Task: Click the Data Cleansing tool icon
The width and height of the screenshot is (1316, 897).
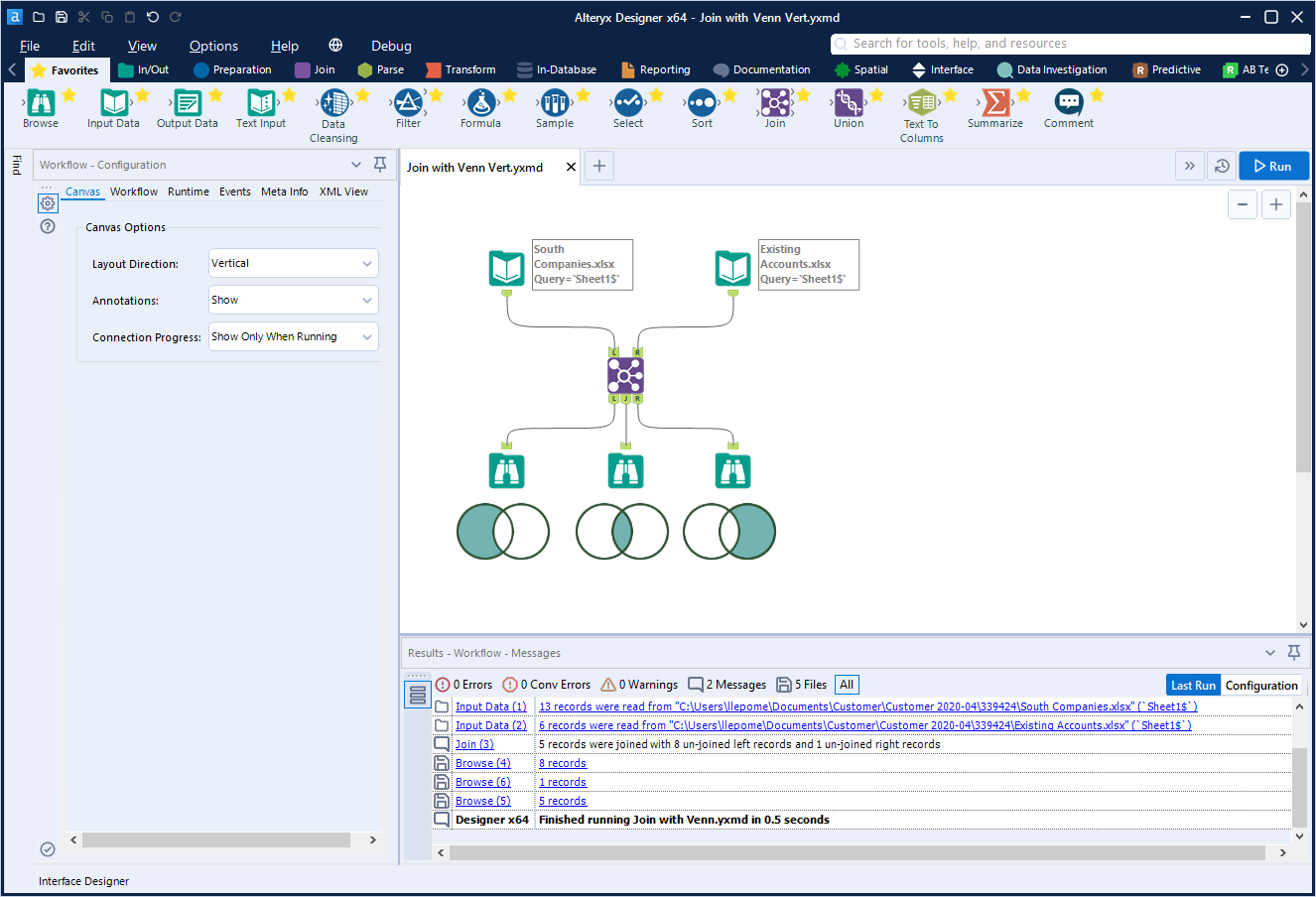Action: (333, 103)
